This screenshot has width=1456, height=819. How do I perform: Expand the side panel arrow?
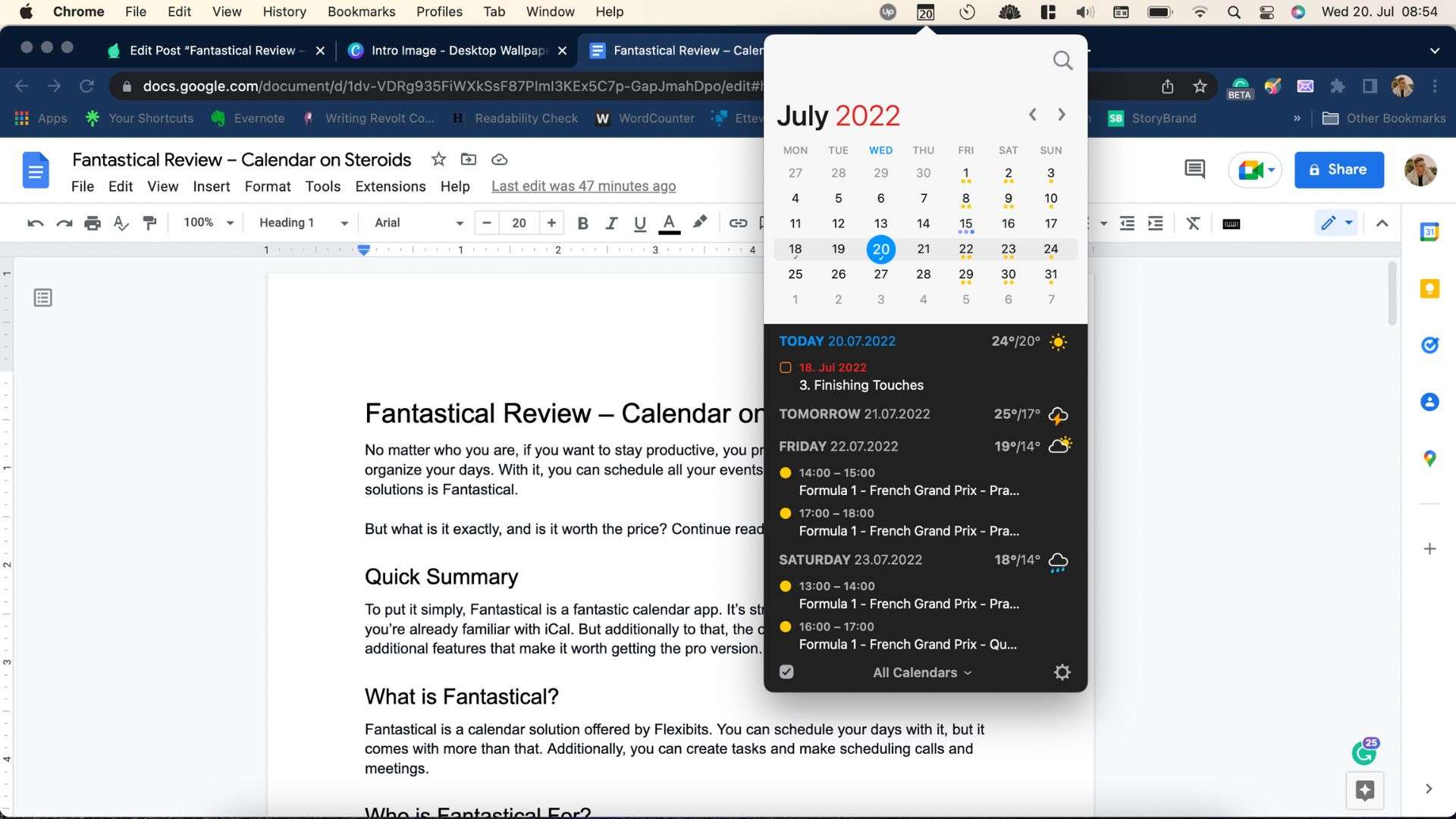1429,789
